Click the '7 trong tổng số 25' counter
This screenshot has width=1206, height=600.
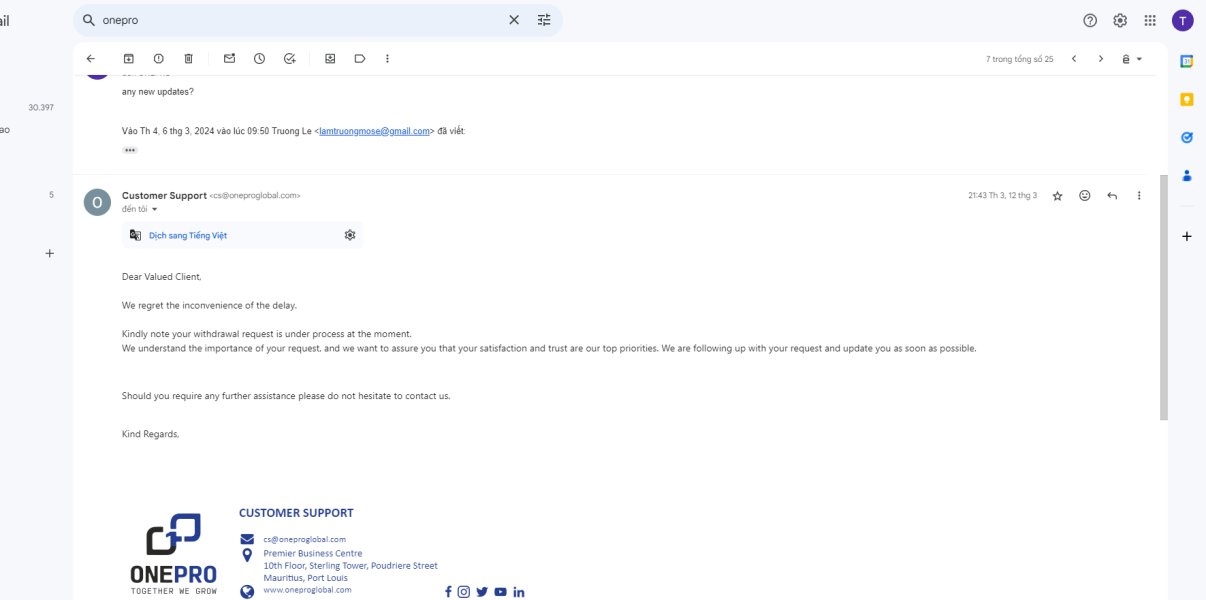click(x=1019, y=59)
